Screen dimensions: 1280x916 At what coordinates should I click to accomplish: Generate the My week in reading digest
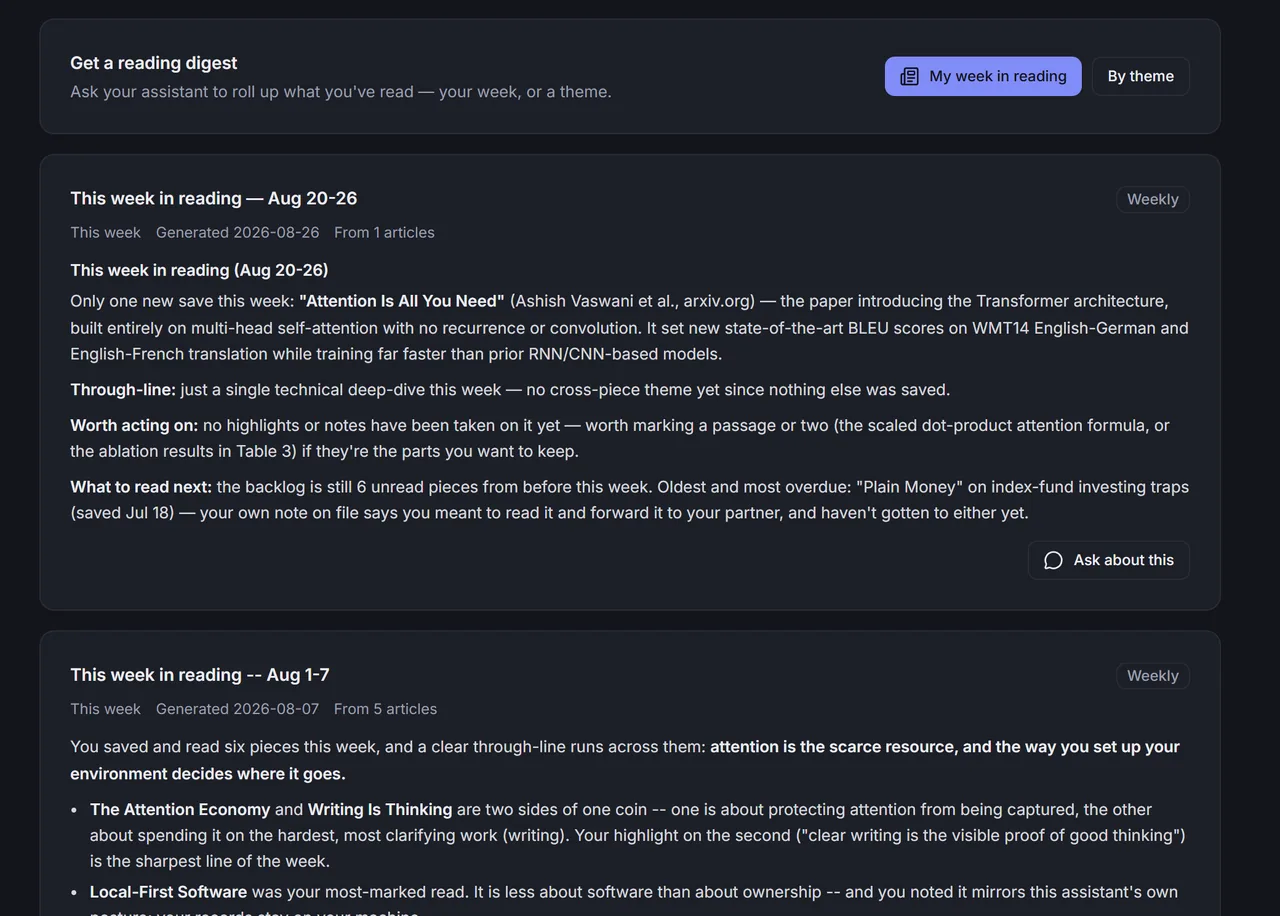983,76
